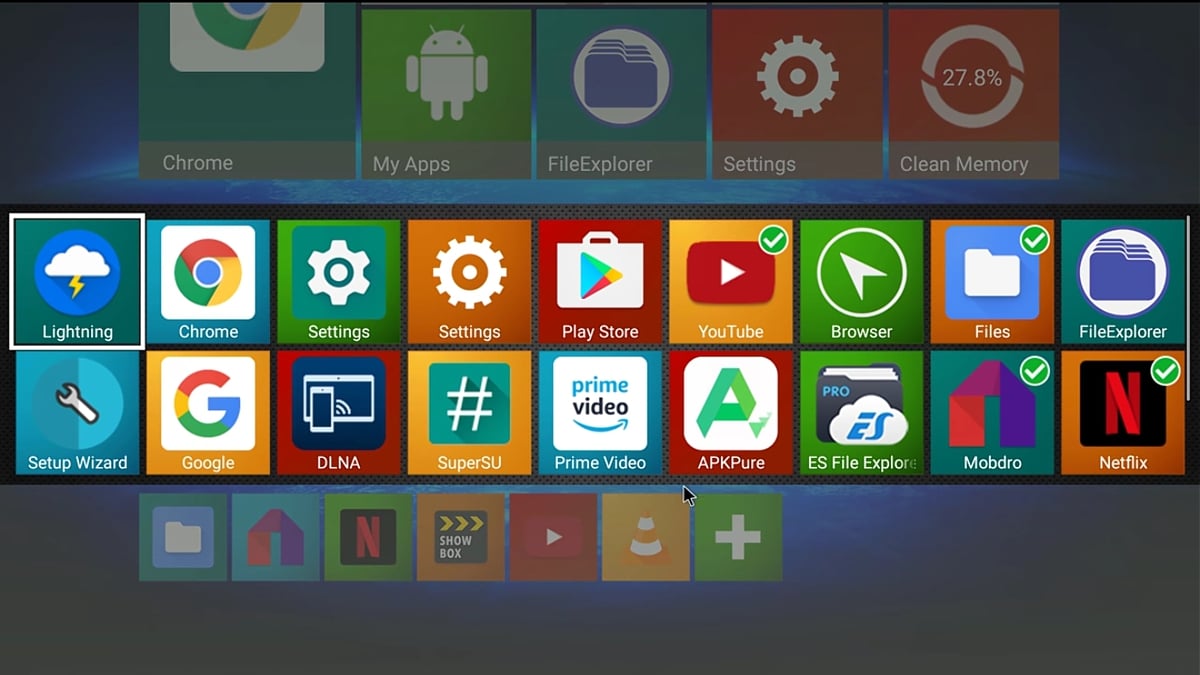Image resolution: width=1200 pixels, height=675 pixels.
Task: Select the Files app tile
Action: (x=992, y=282)
